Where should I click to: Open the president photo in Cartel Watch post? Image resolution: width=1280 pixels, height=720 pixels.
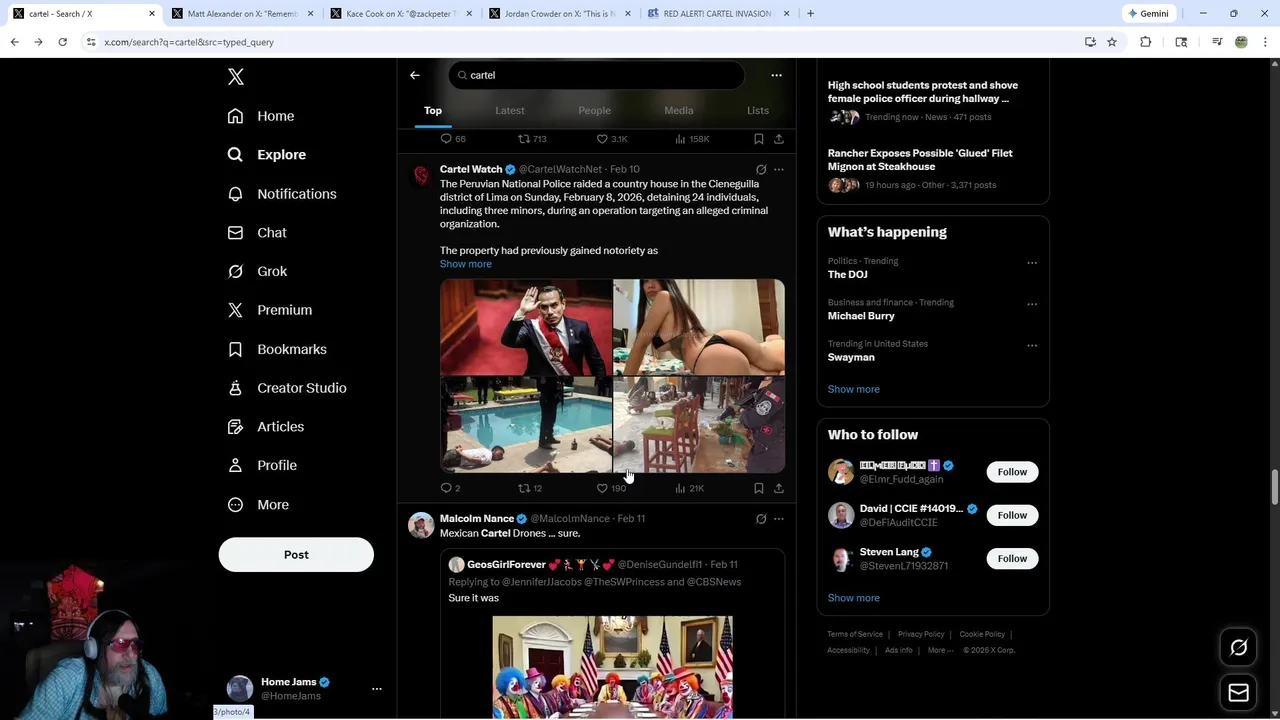click(x=526, y=327)
